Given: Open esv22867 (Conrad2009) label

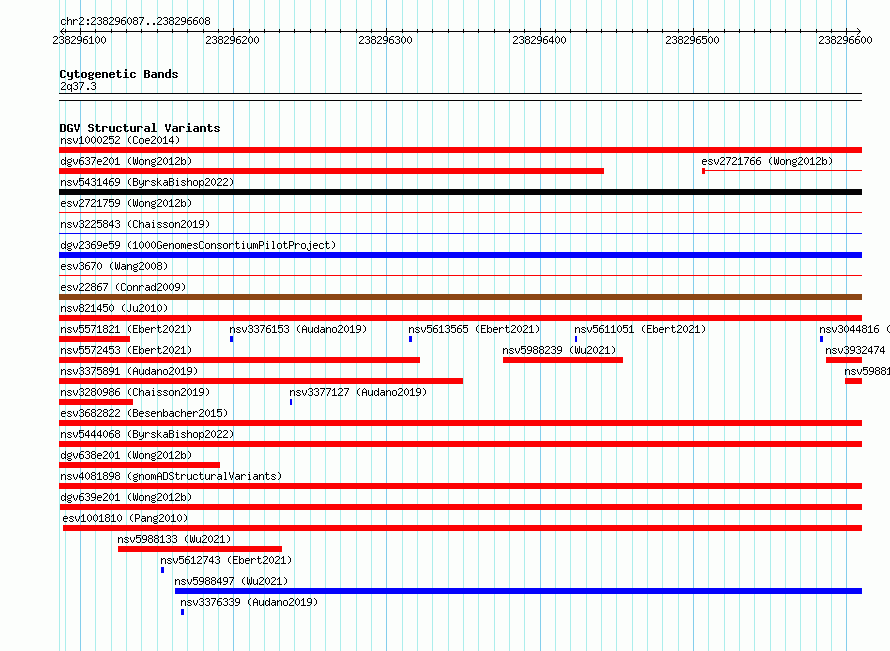Looking at the screenshot, I should (x=123, y=287).
